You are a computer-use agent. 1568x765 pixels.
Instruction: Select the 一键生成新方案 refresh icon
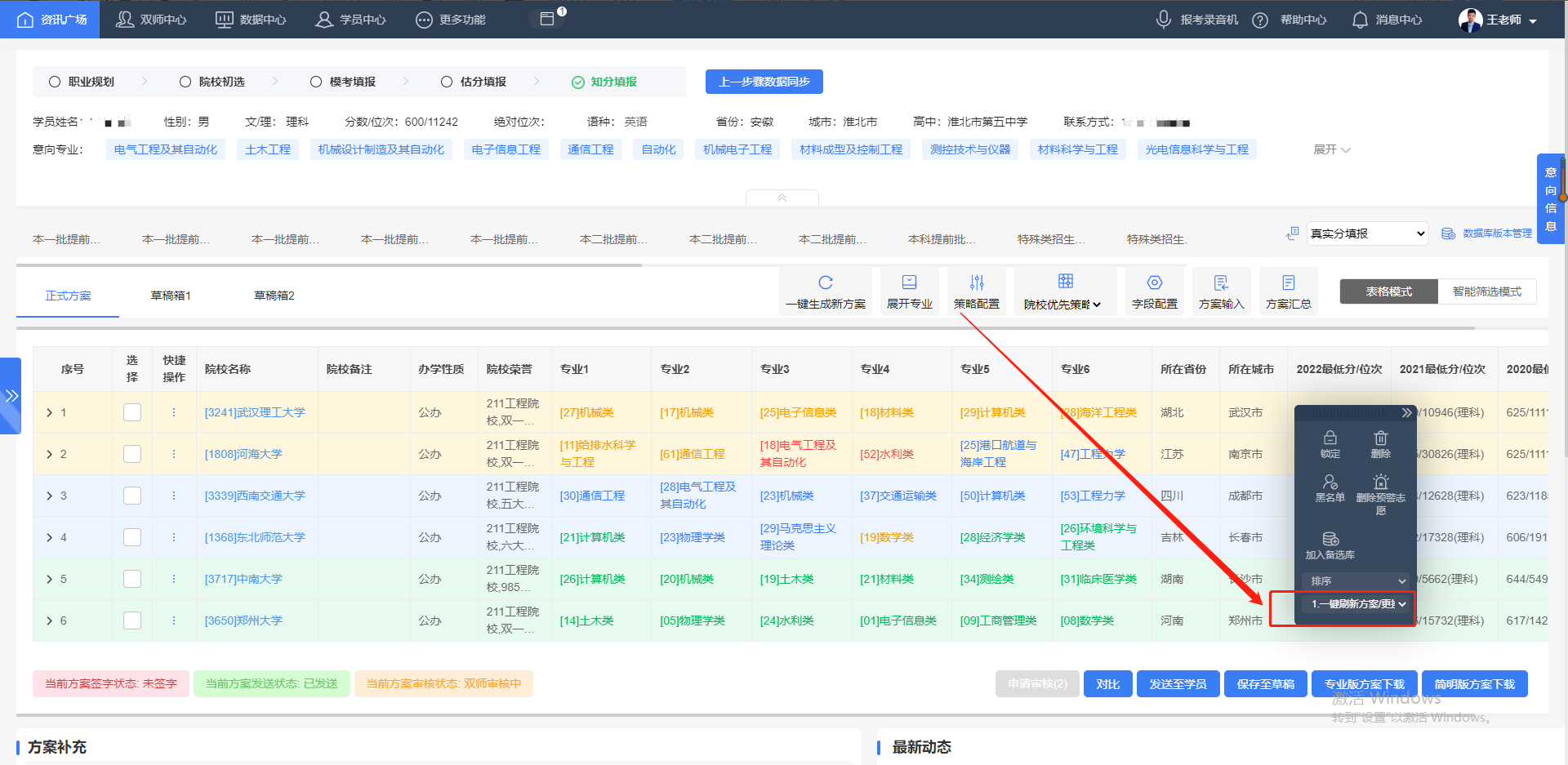pos(825,282)
